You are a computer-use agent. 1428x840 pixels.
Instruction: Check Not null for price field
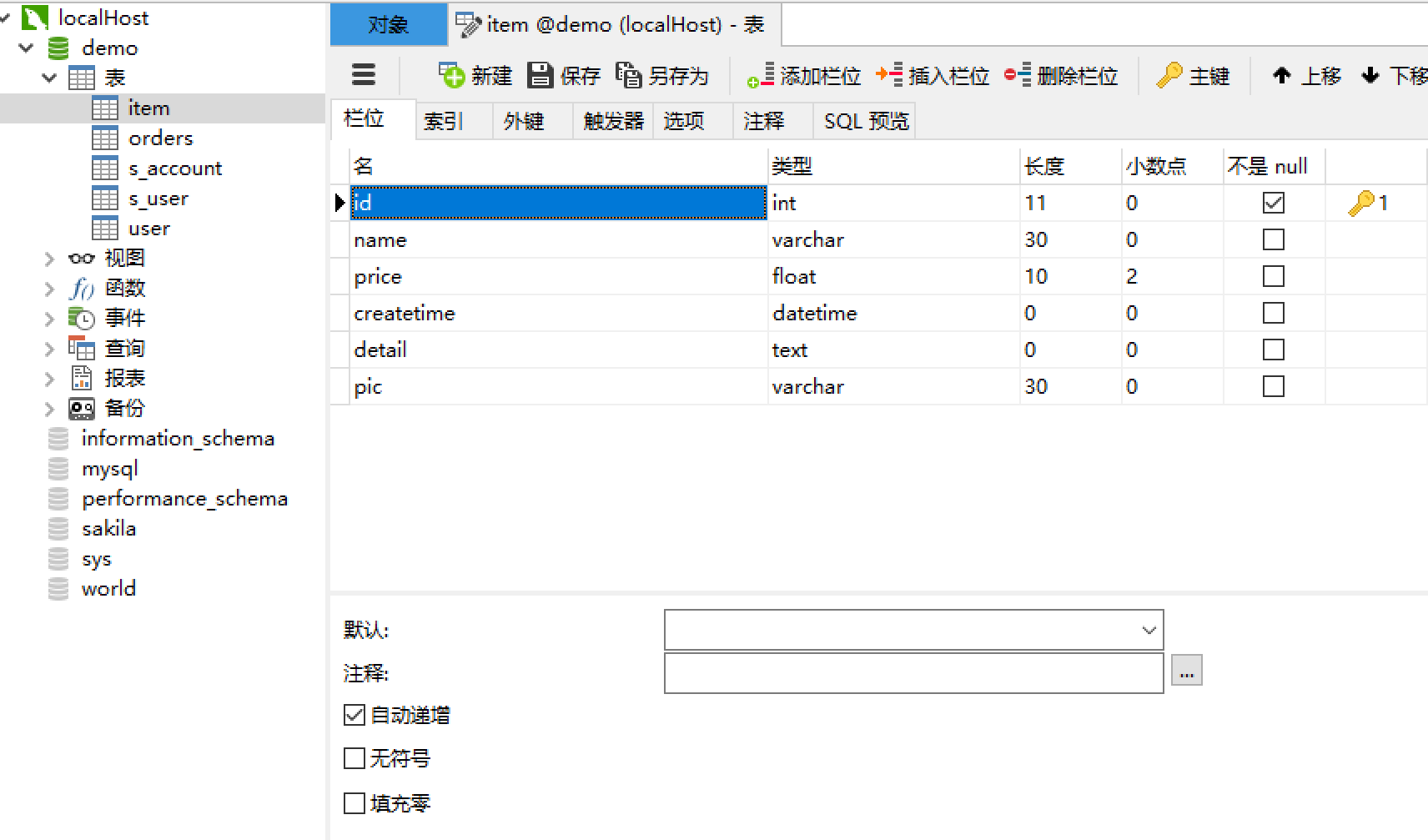pos(1273,276)
